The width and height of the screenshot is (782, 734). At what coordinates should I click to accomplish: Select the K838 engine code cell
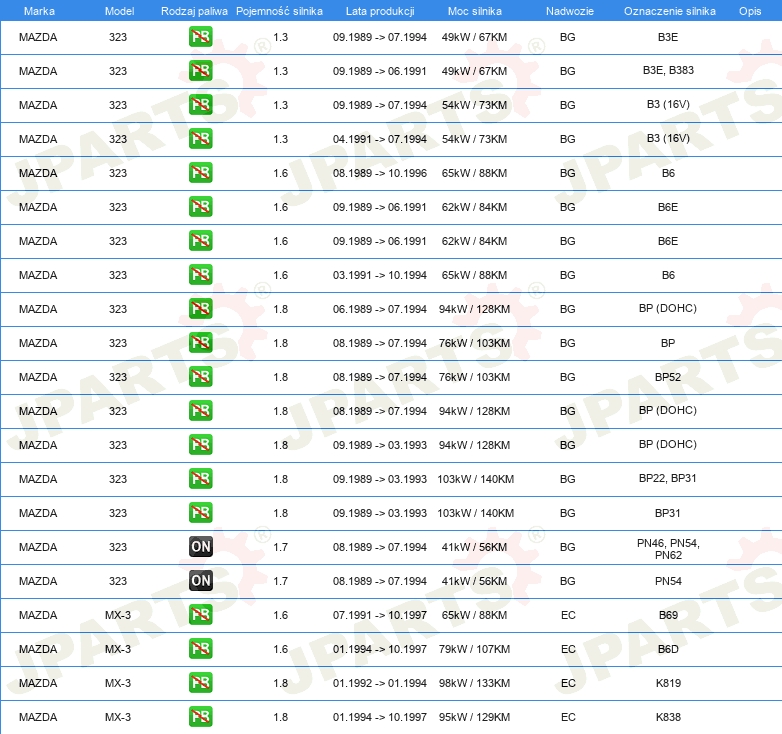668,717
